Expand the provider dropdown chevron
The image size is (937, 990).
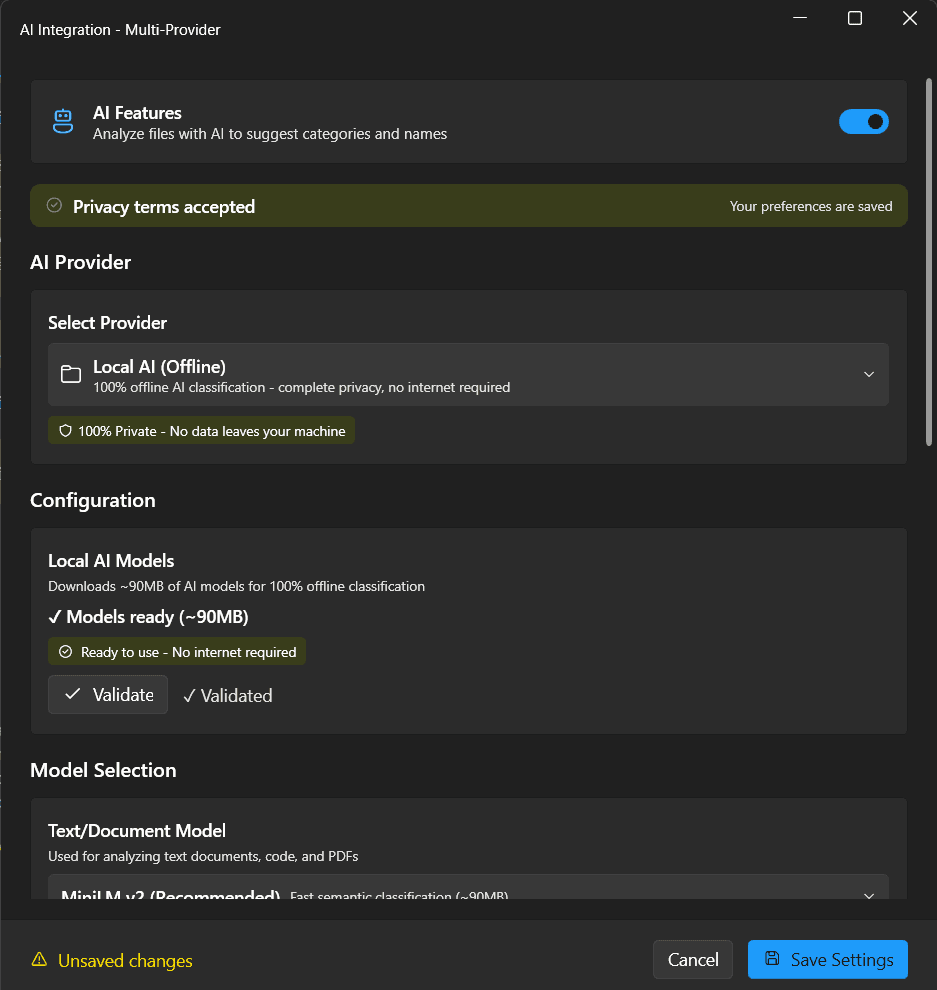point(868,374)
